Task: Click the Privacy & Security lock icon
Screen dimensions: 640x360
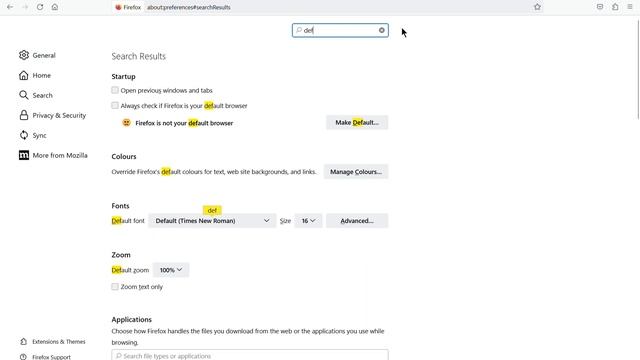Action: point(24,115)
